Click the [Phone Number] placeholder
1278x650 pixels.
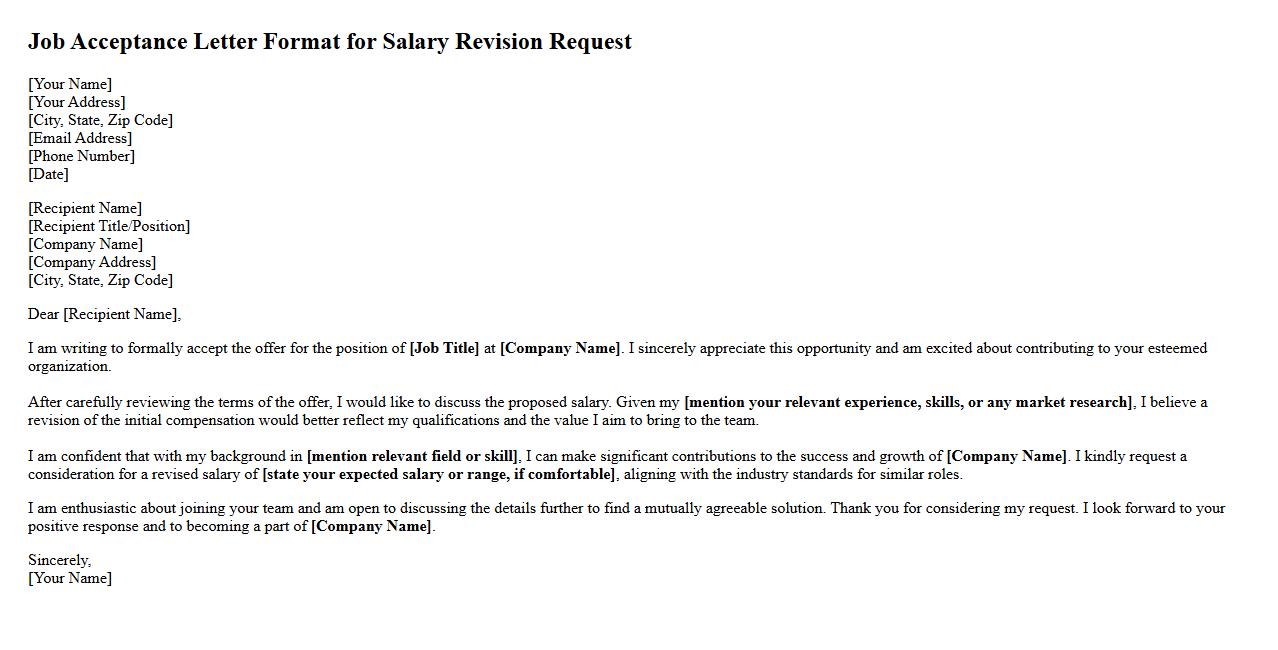[x=81, y=156]
